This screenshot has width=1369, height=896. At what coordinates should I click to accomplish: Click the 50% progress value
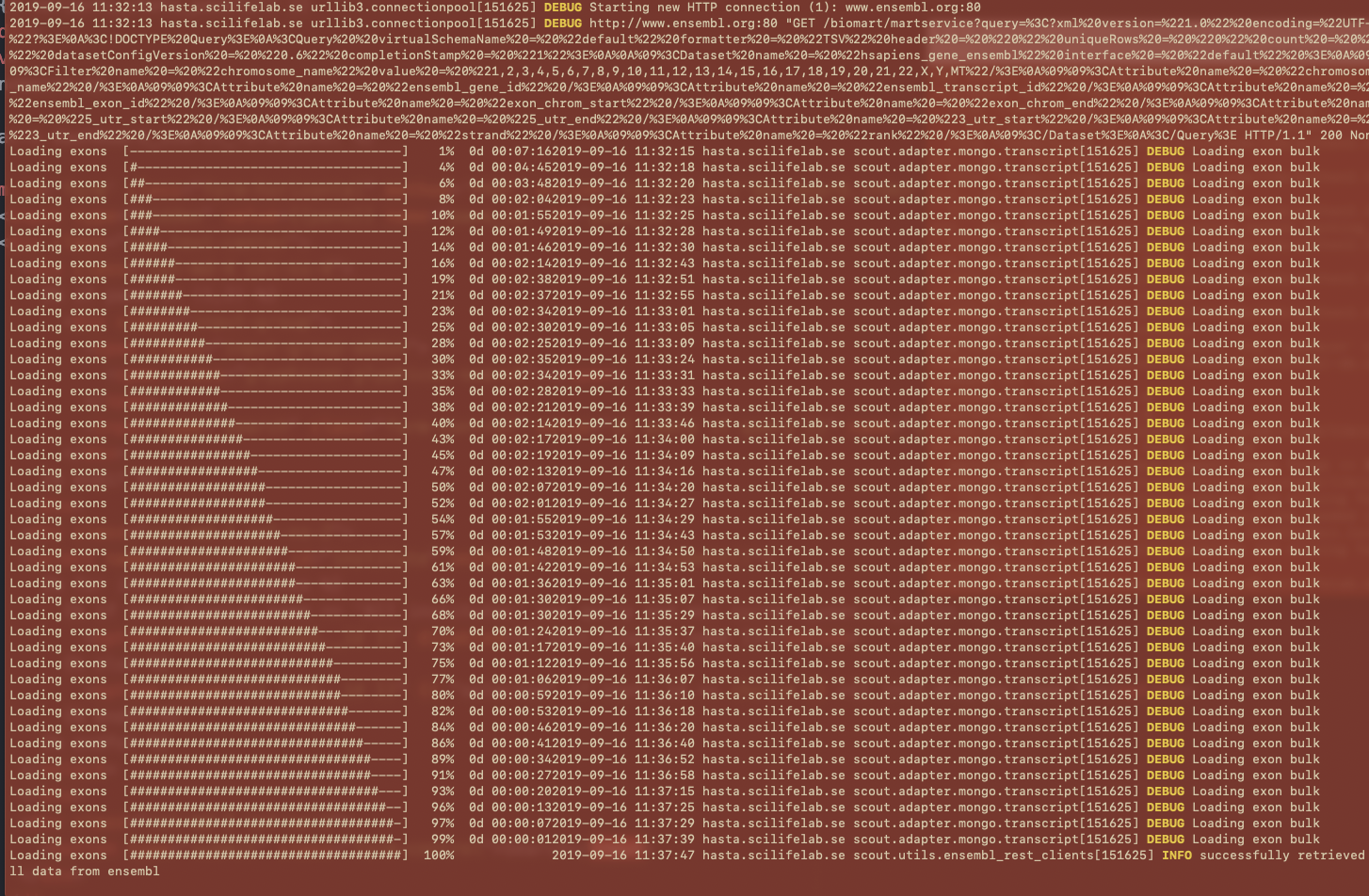pyautogui.click(x=443, y=488)
